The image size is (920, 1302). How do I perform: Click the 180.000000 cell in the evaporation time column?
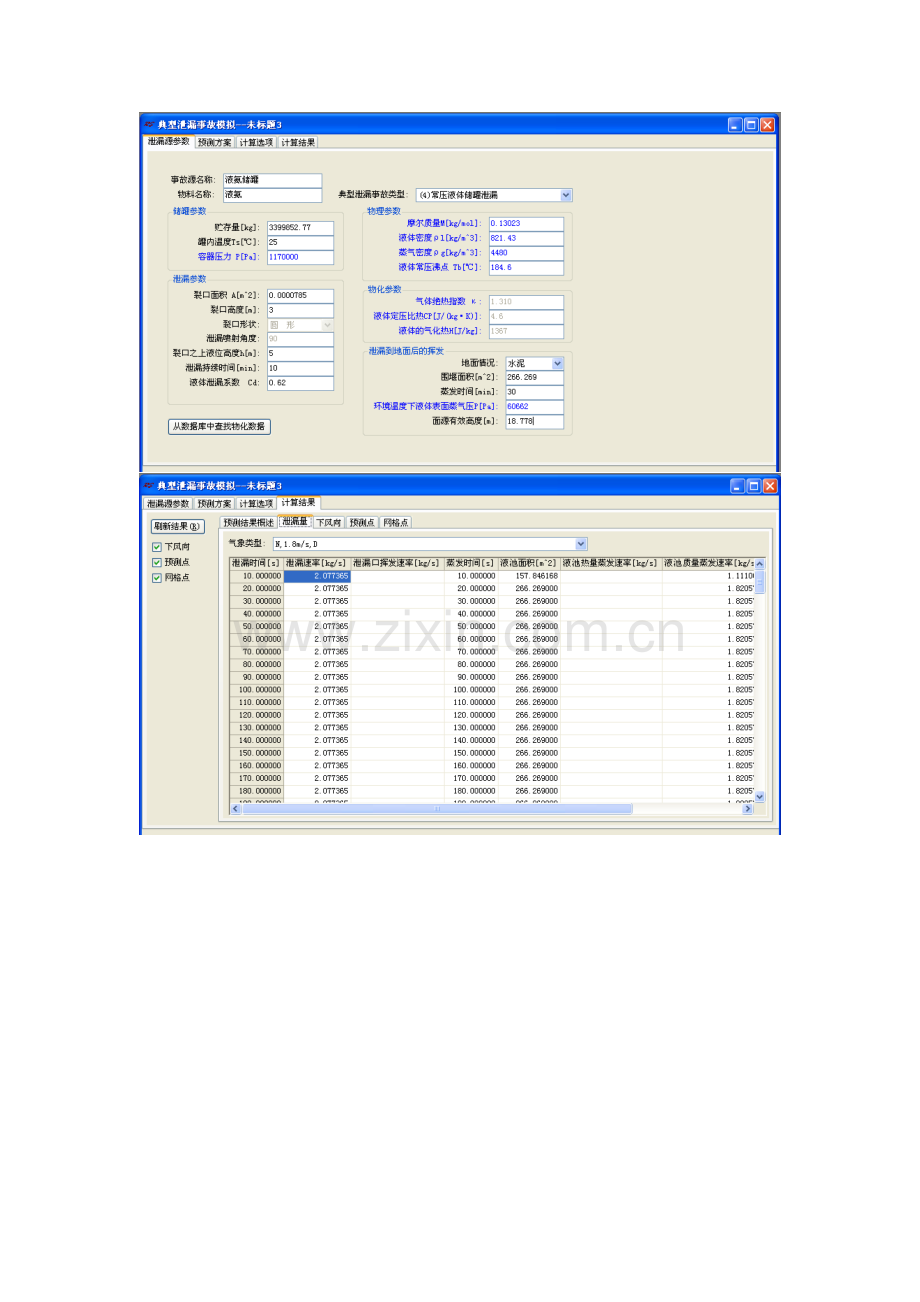(471, 791)
